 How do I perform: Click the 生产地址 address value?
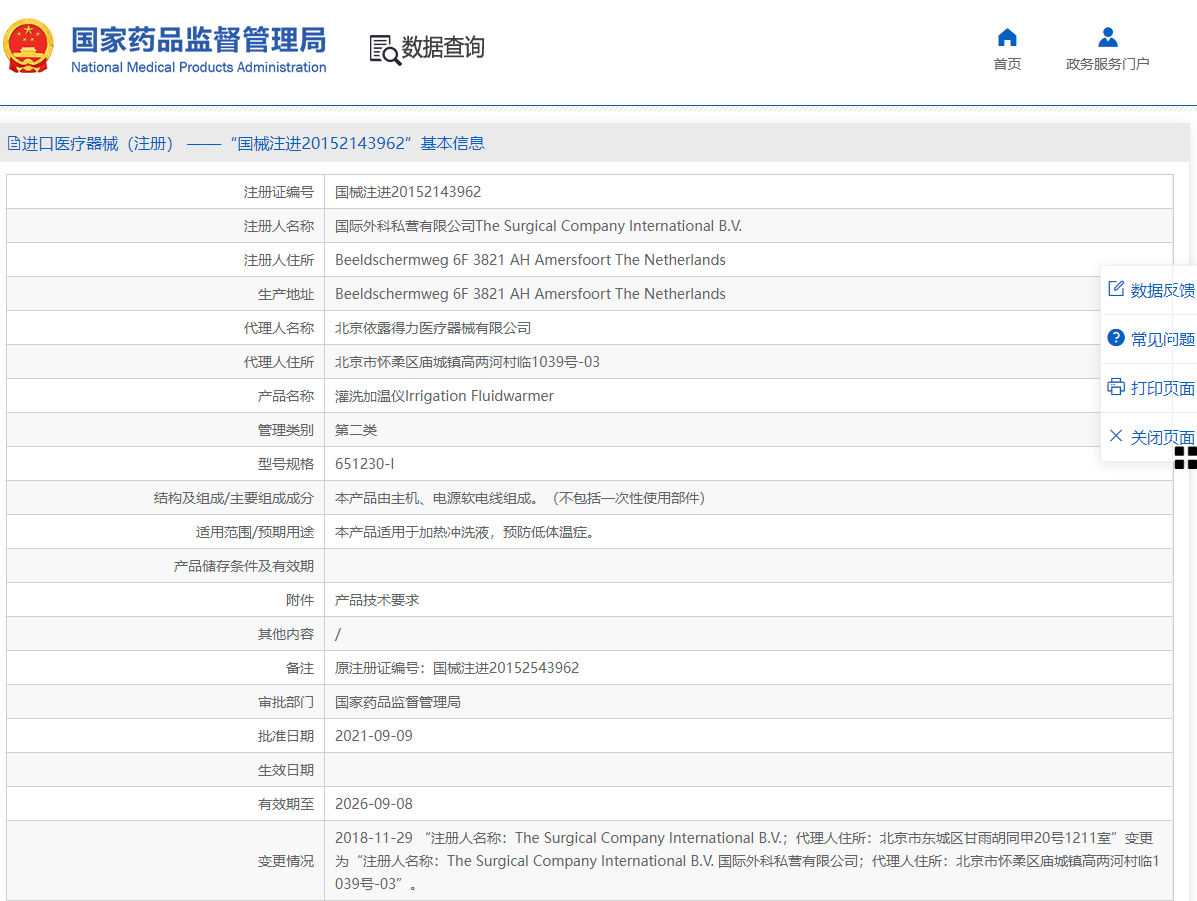pos(530,294)
